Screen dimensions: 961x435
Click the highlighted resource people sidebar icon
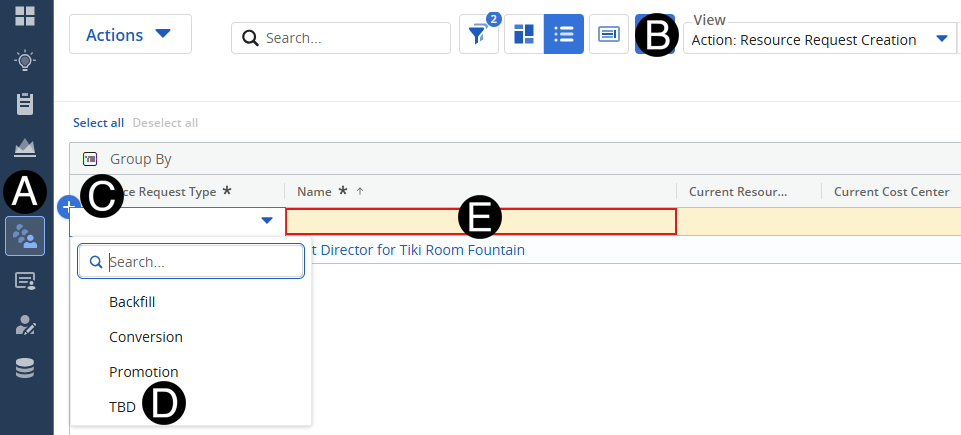coord(26,237)
